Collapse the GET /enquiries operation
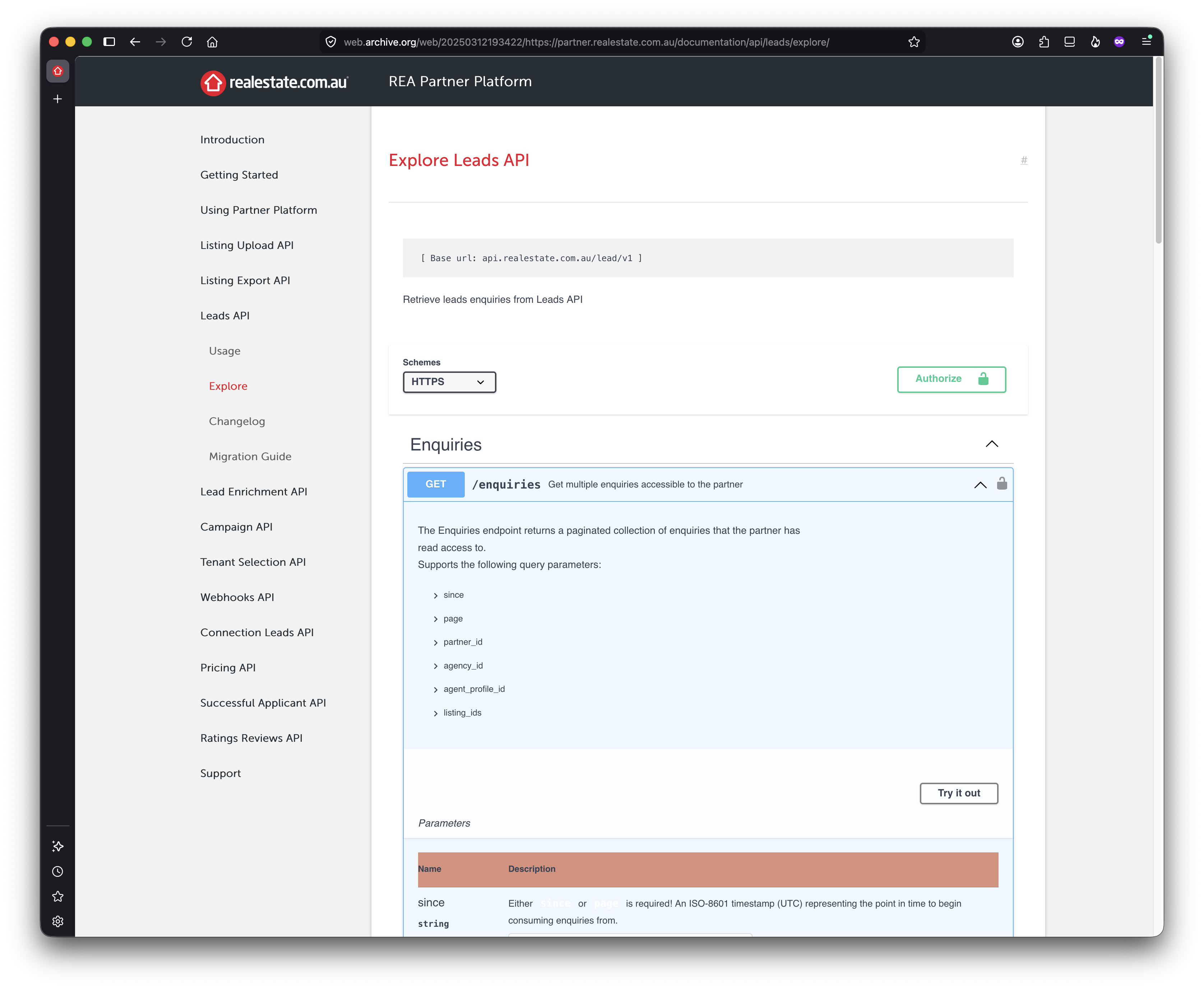Image resolution: width=1204 pixels, height=990 pixels. [980, 485]
